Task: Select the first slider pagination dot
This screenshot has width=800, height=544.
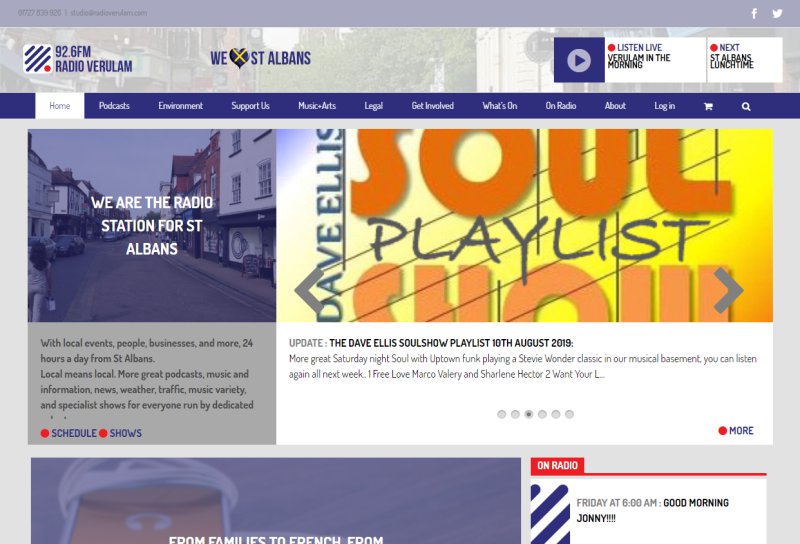Action: [x=502, y=414]
